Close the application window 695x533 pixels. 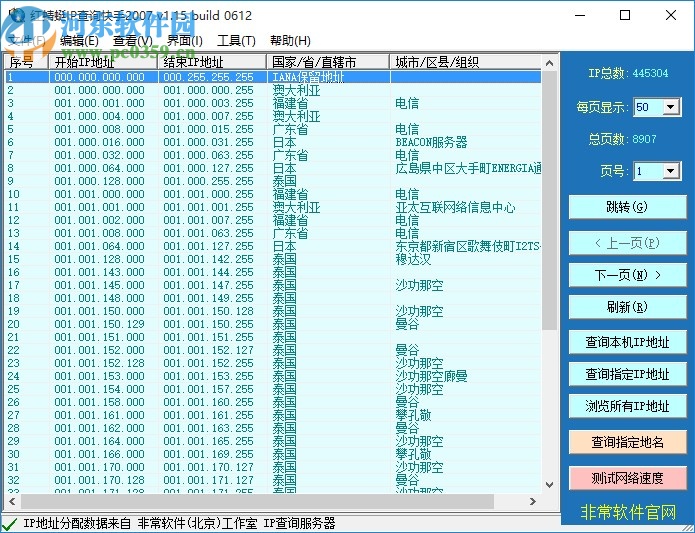click(x=671, y=16)
